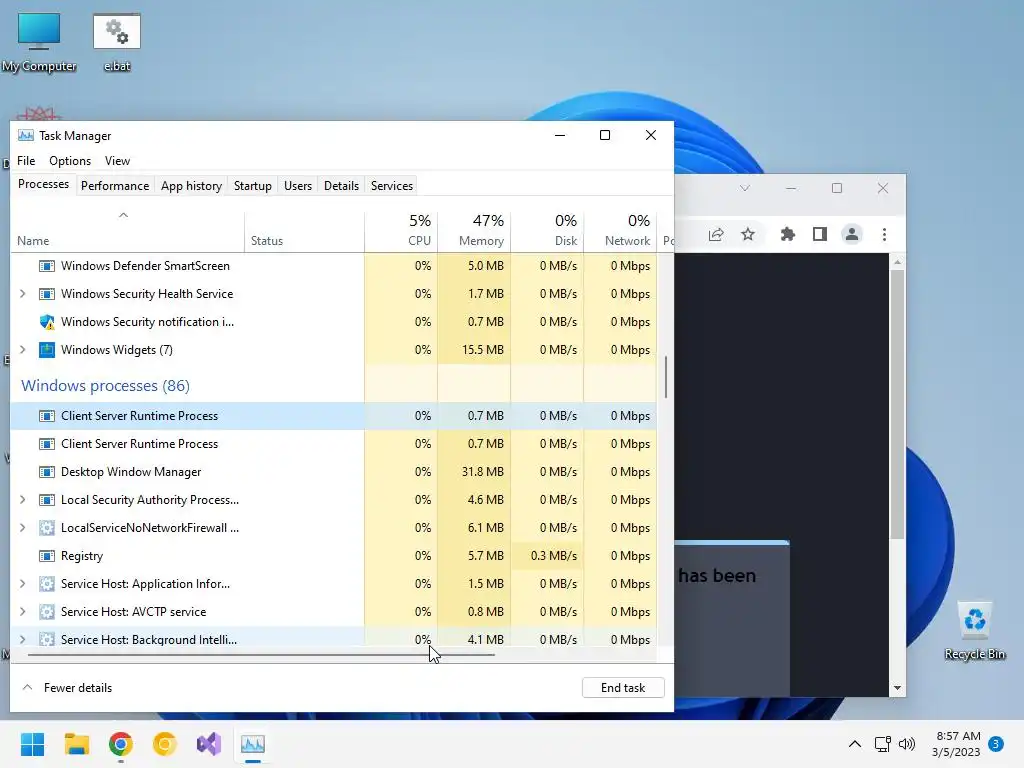Open the My Computer desktop icon
1024x768 pixels.
39,42
